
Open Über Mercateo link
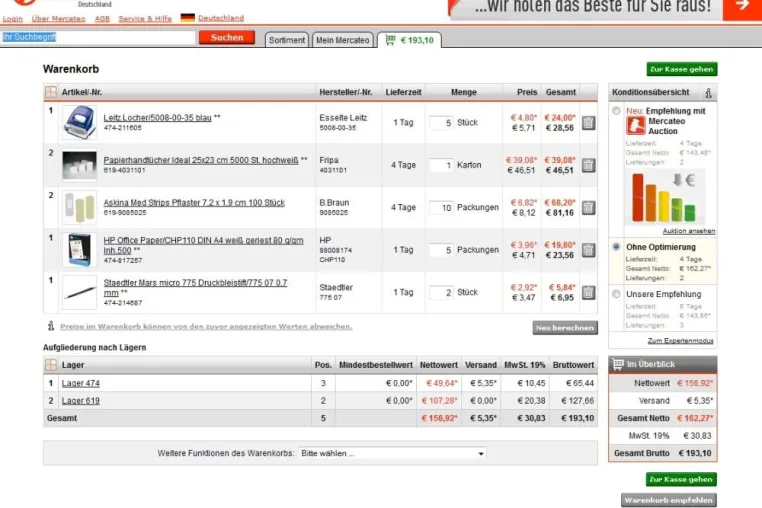[58, 18]
